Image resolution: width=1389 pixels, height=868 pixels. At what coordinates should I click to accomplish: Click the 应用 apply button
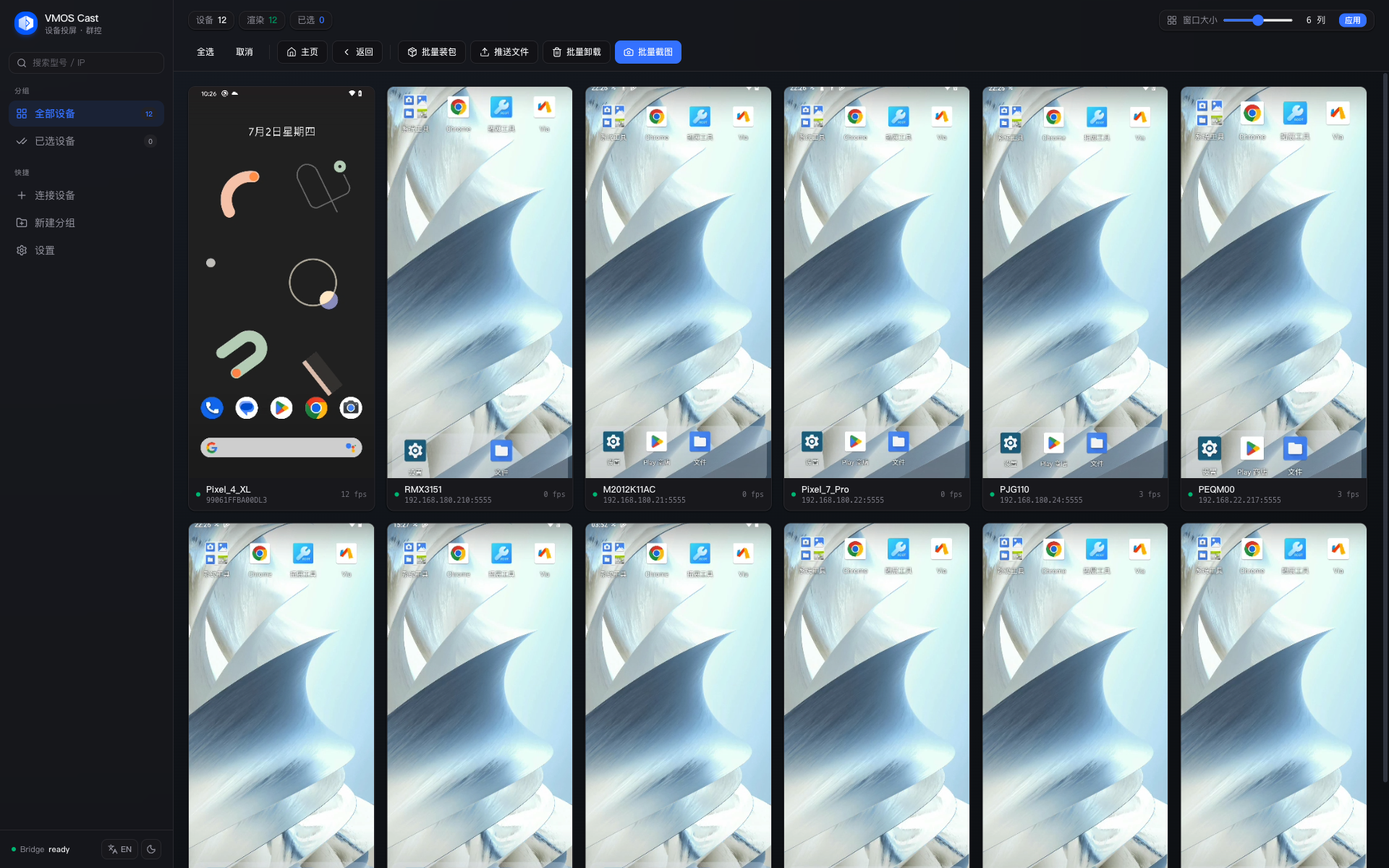coord(1352,20)
